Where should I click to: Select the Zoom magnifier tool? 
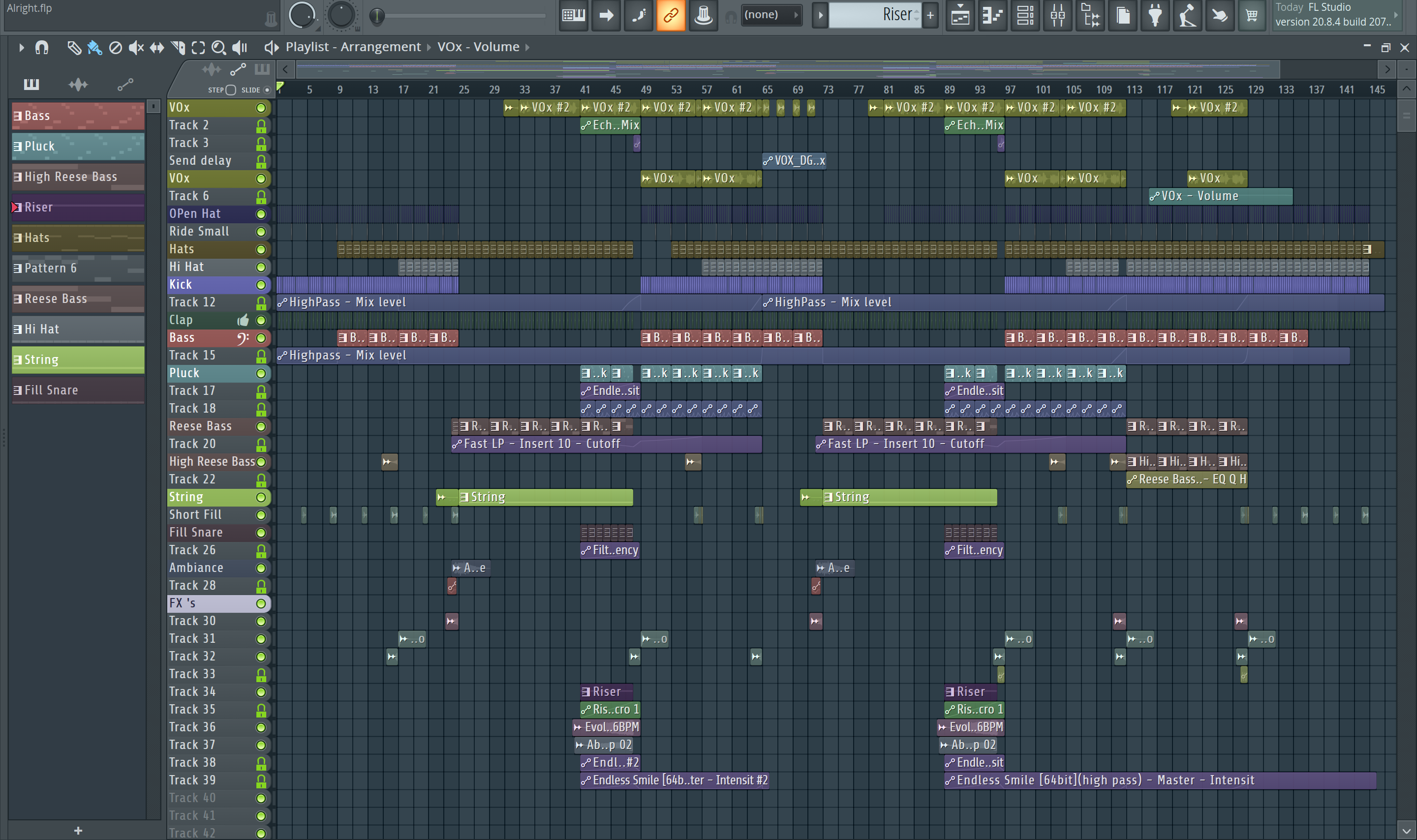(x=218, y=48)
